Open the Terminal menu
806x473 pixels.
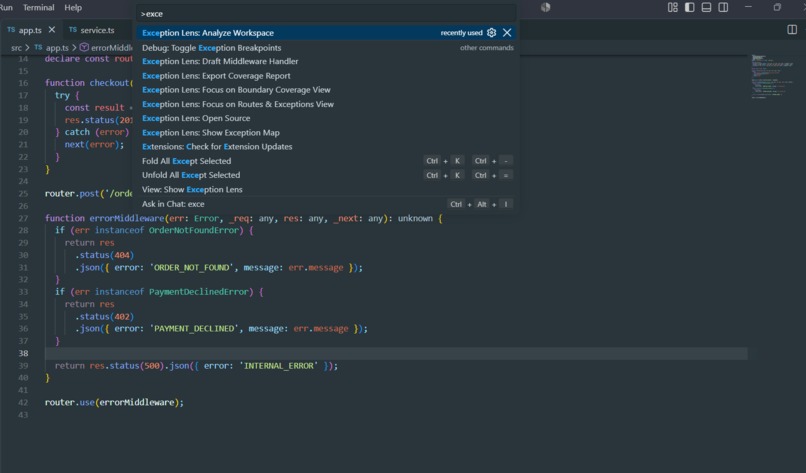pos(39,7)
